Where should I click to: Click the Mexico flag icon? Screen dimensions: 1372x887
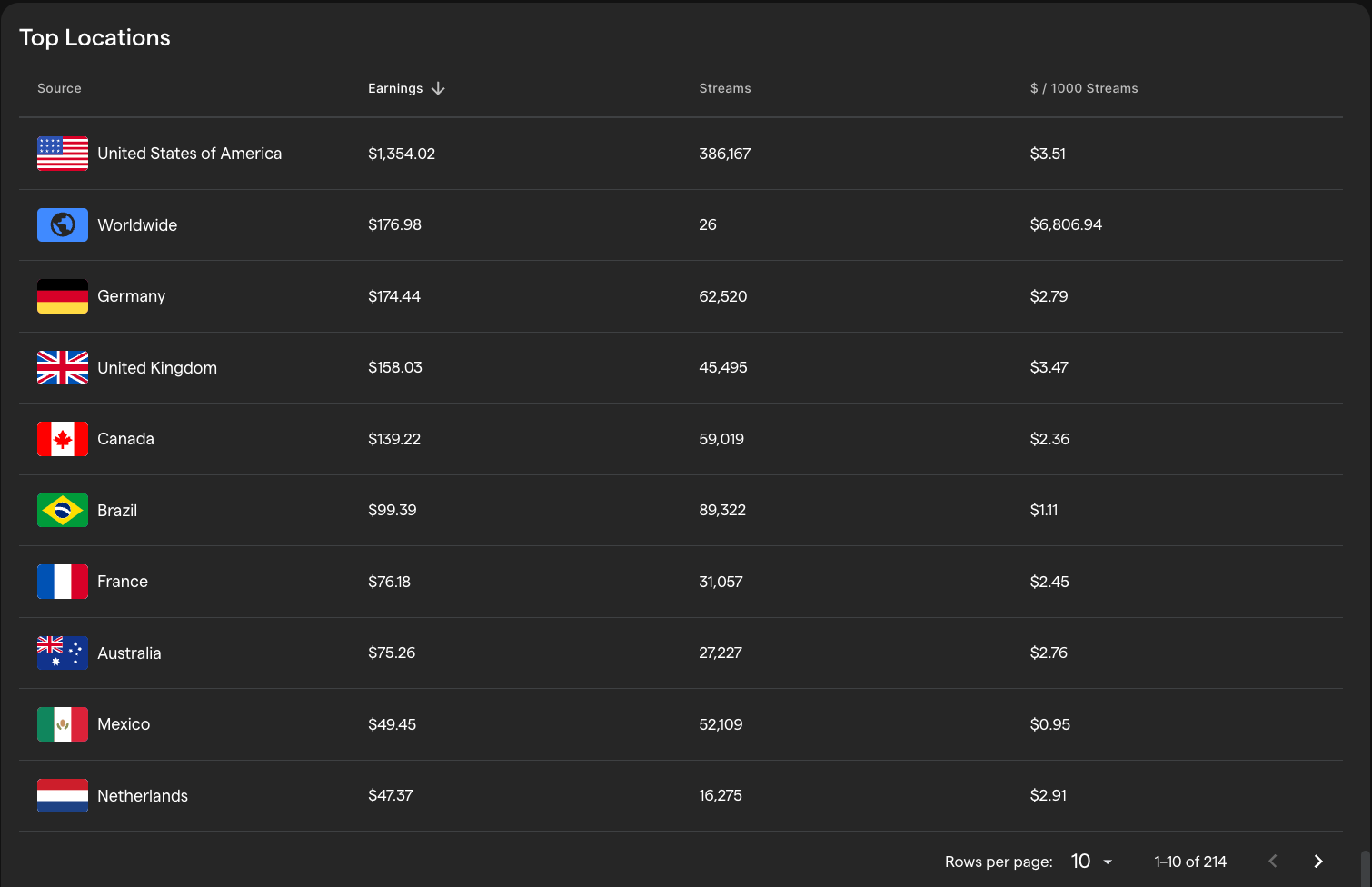pyautogui.click(x=63, y=724)
